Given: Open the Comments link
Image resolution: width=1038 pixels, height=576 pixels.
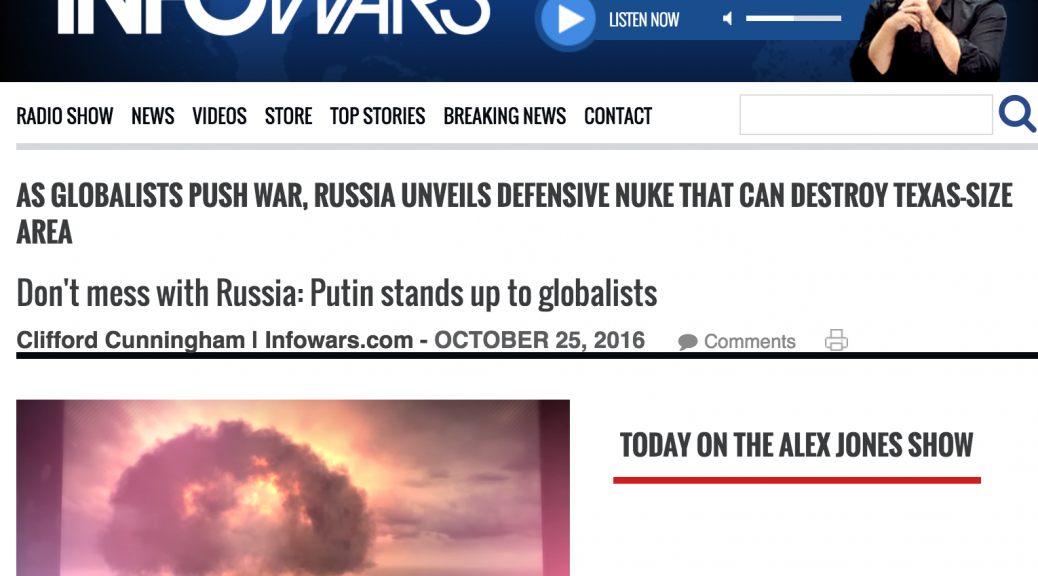Looking at the screenshot, I should [749, 342].
